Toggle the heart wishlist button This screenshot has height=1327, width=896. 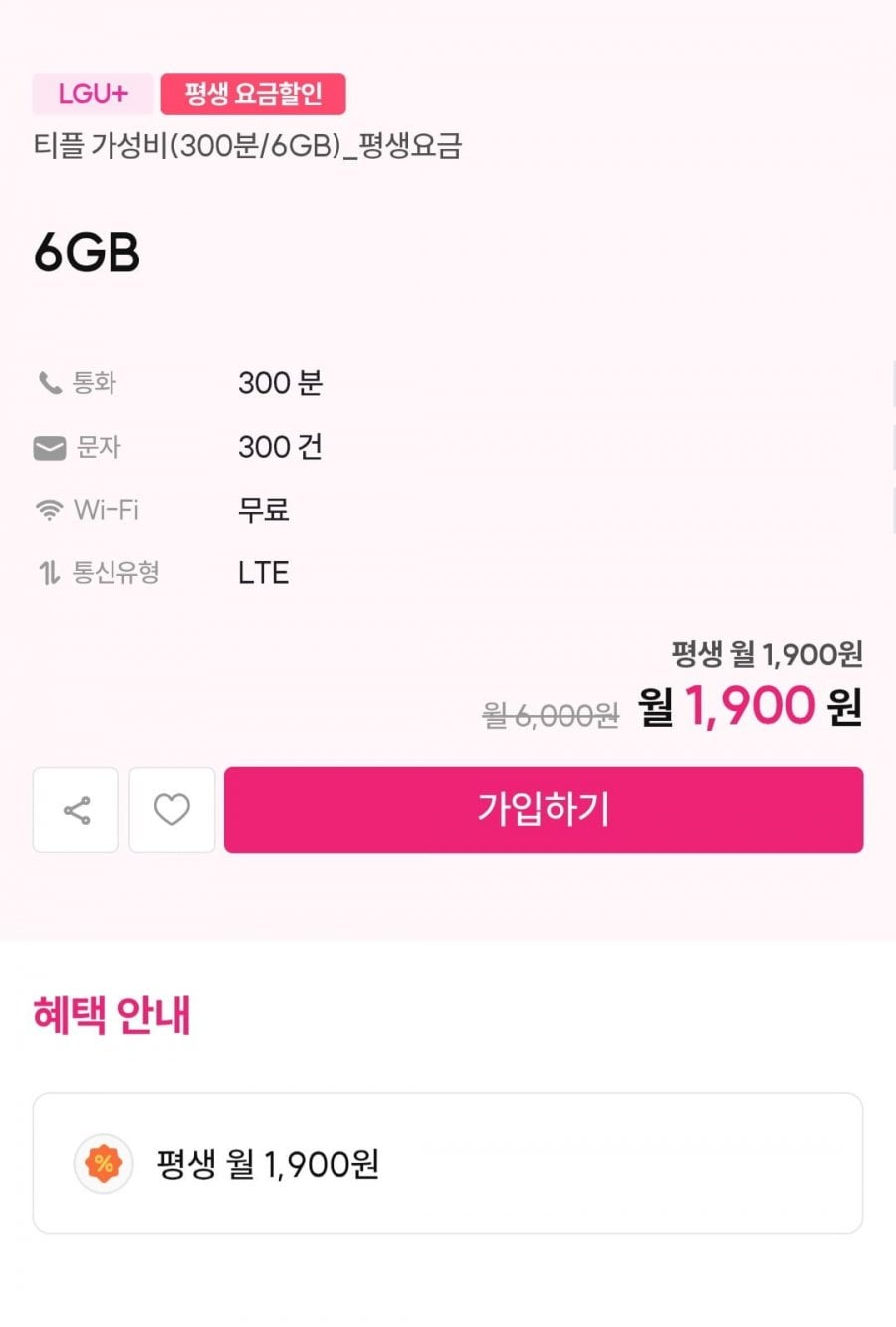[x=172, y=810]
